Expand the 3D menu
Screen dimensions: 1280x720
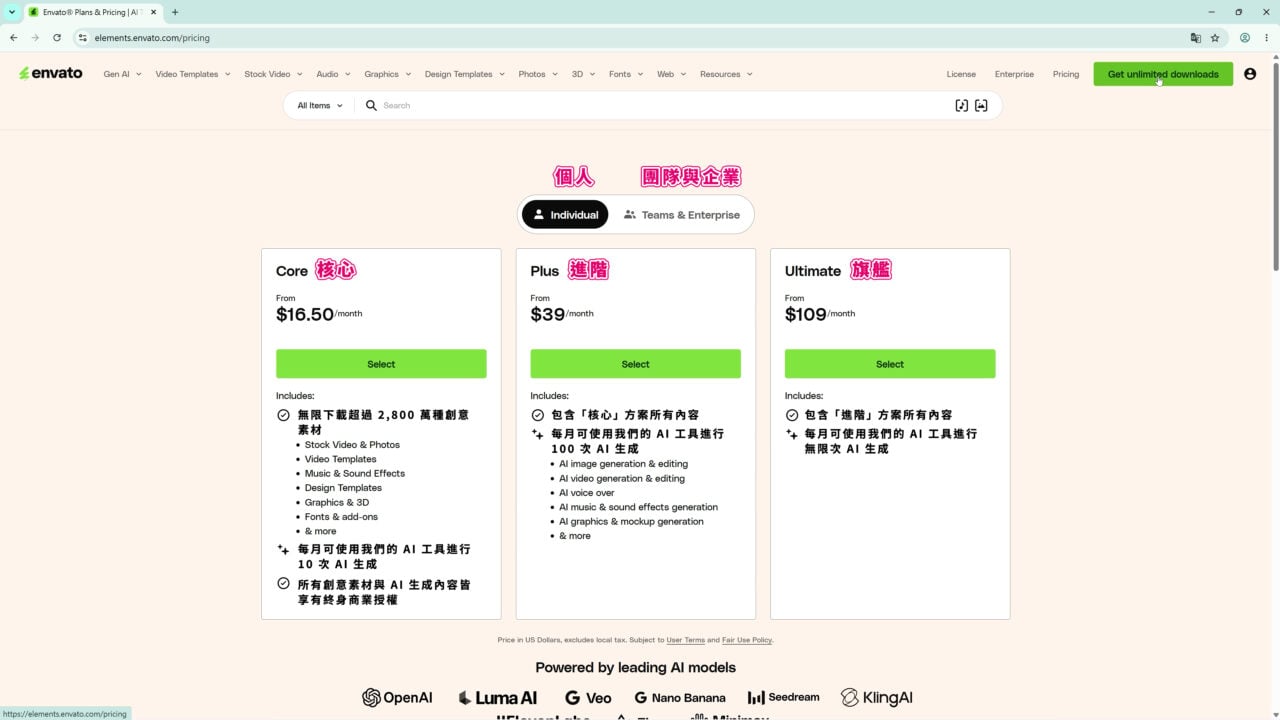point(583,74)
